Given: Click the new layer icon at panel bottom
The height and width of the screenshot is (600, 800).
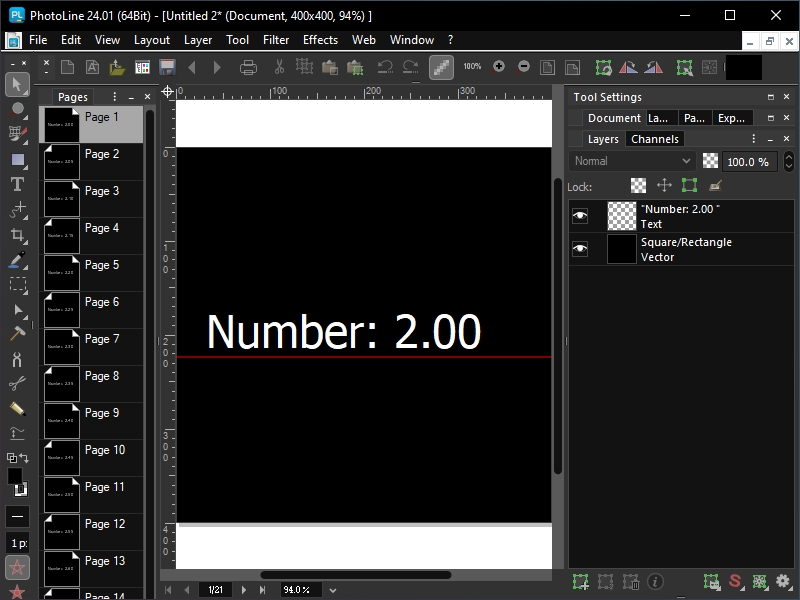Looking at the screenshot, I should [581, 581].
